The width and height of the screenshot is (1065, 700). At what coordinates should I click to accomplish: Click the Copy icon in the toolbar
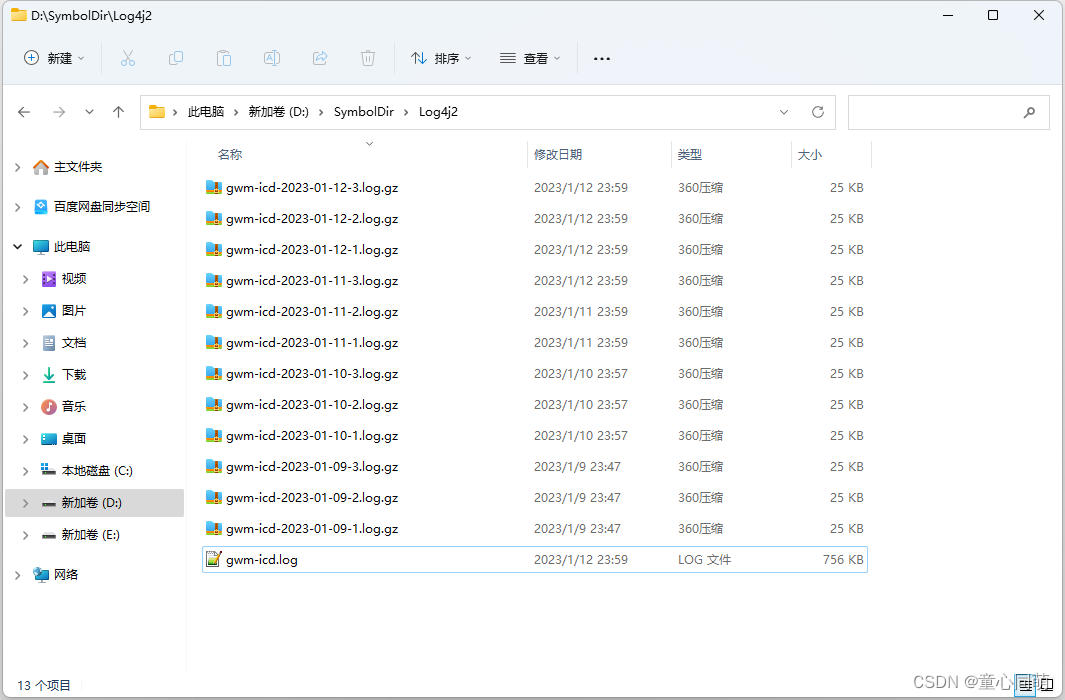pyautogui.click(x=175, y=58)
